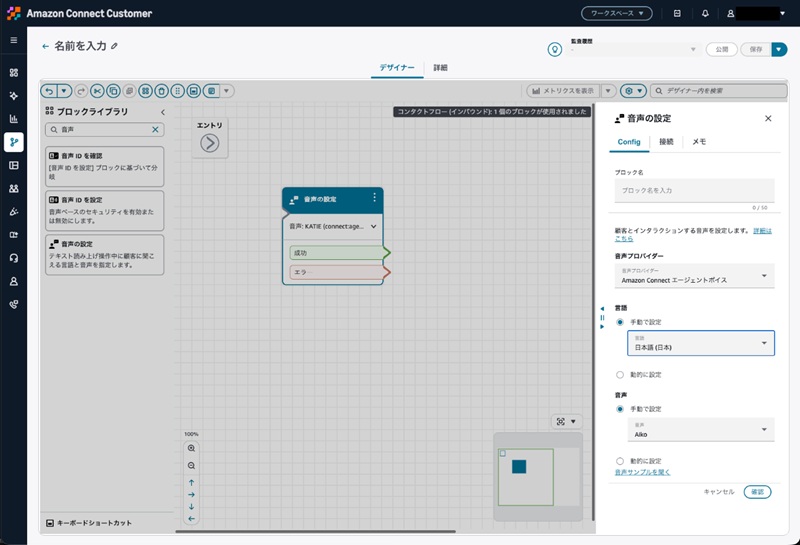Screen dimensions: 800x545
Task: Zoom in on the flow canvas
Action: 191,448
